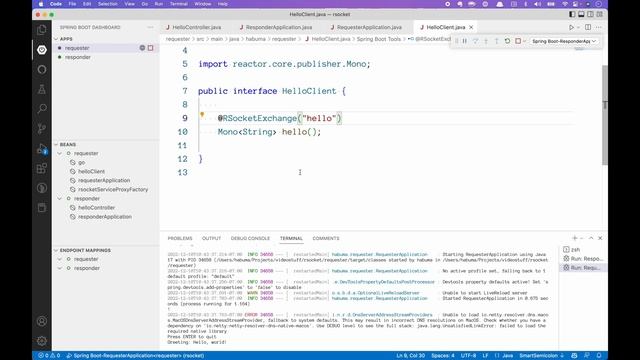Click the stop button on requester app row
The width and height of the screenshot is (640, 360).
click(151, 48)
